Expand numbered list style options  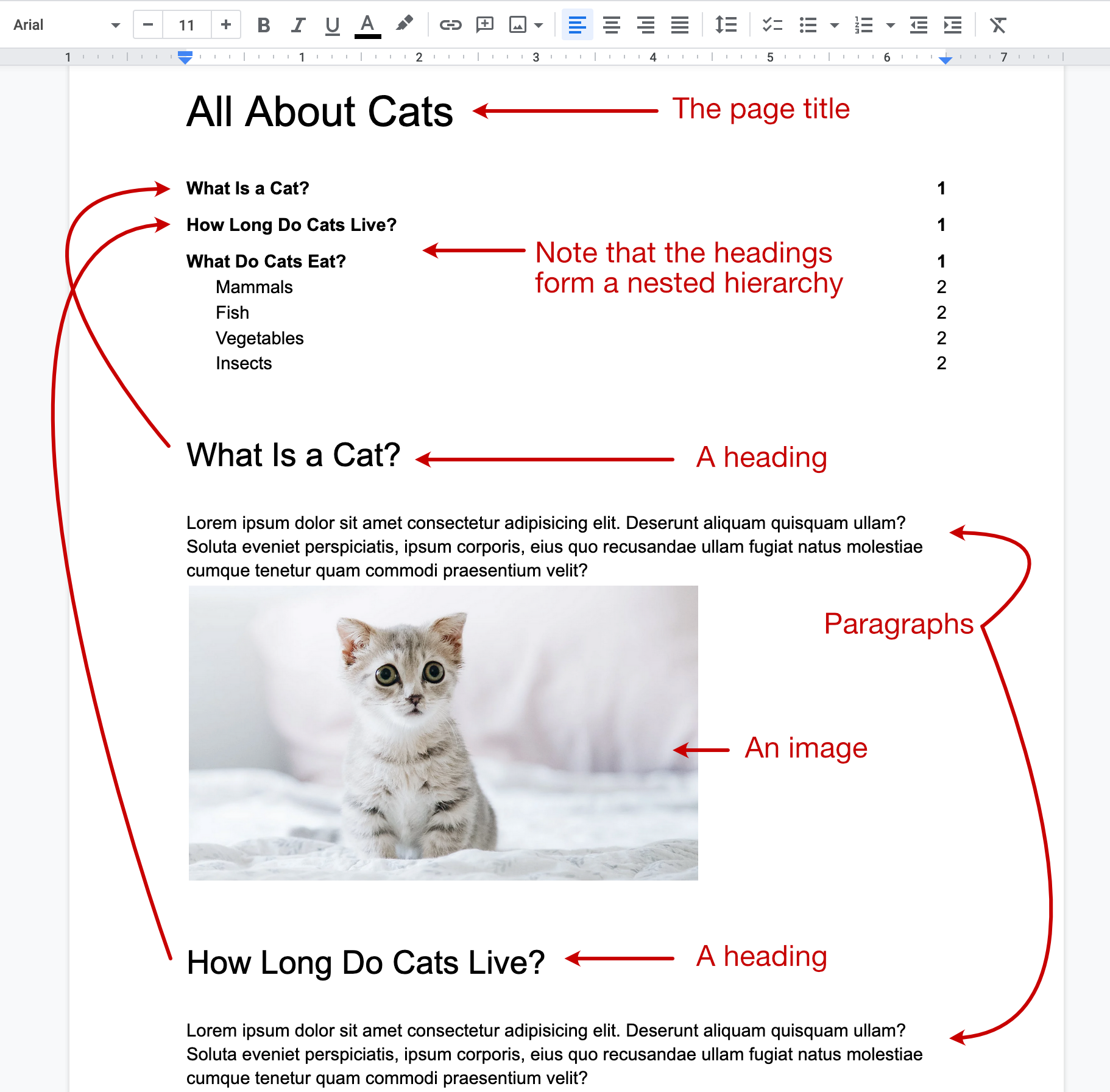pyautogui.click(x=890, y=25)
